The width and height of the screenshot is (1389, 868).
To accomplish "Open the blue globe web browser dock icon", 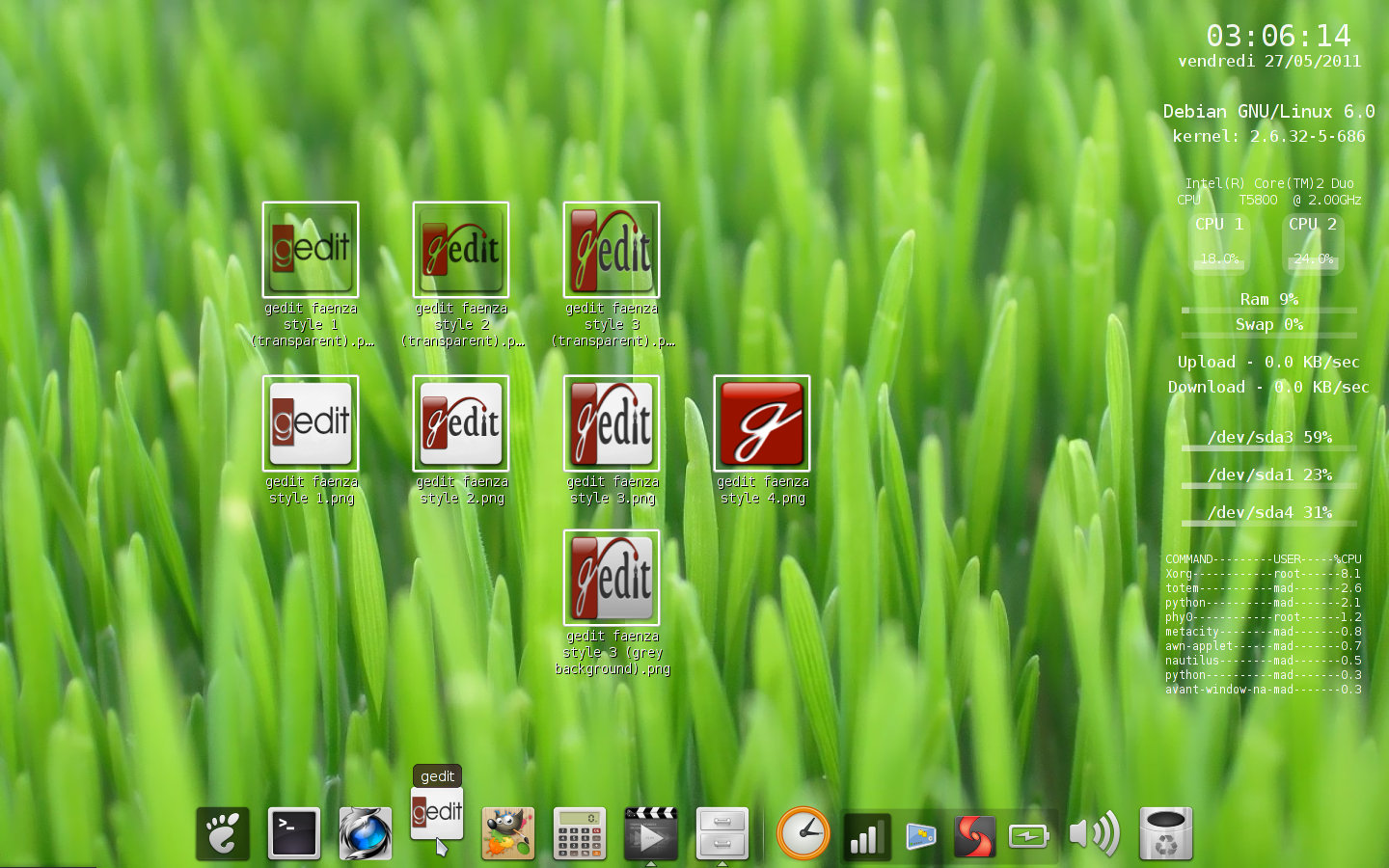I will click(366, 833).
